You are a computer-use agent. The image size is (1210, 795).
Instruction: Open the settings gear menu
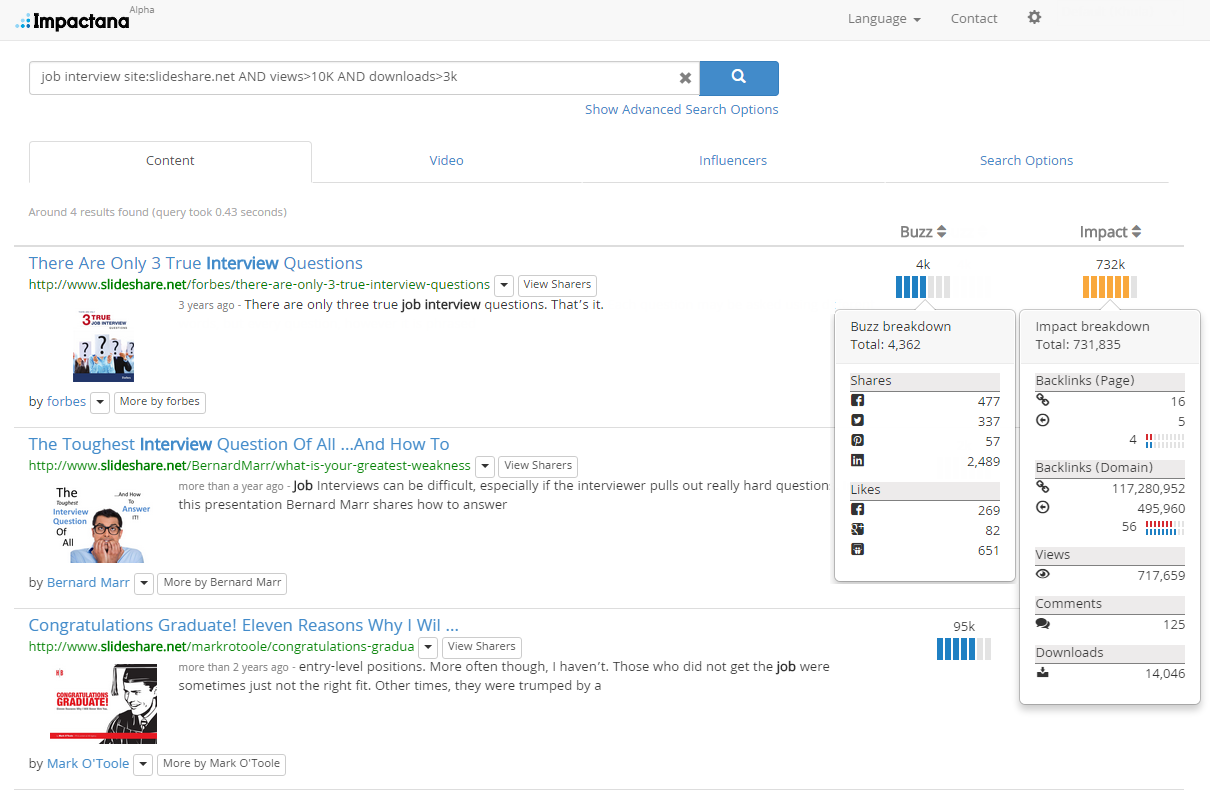(1034, 17)
